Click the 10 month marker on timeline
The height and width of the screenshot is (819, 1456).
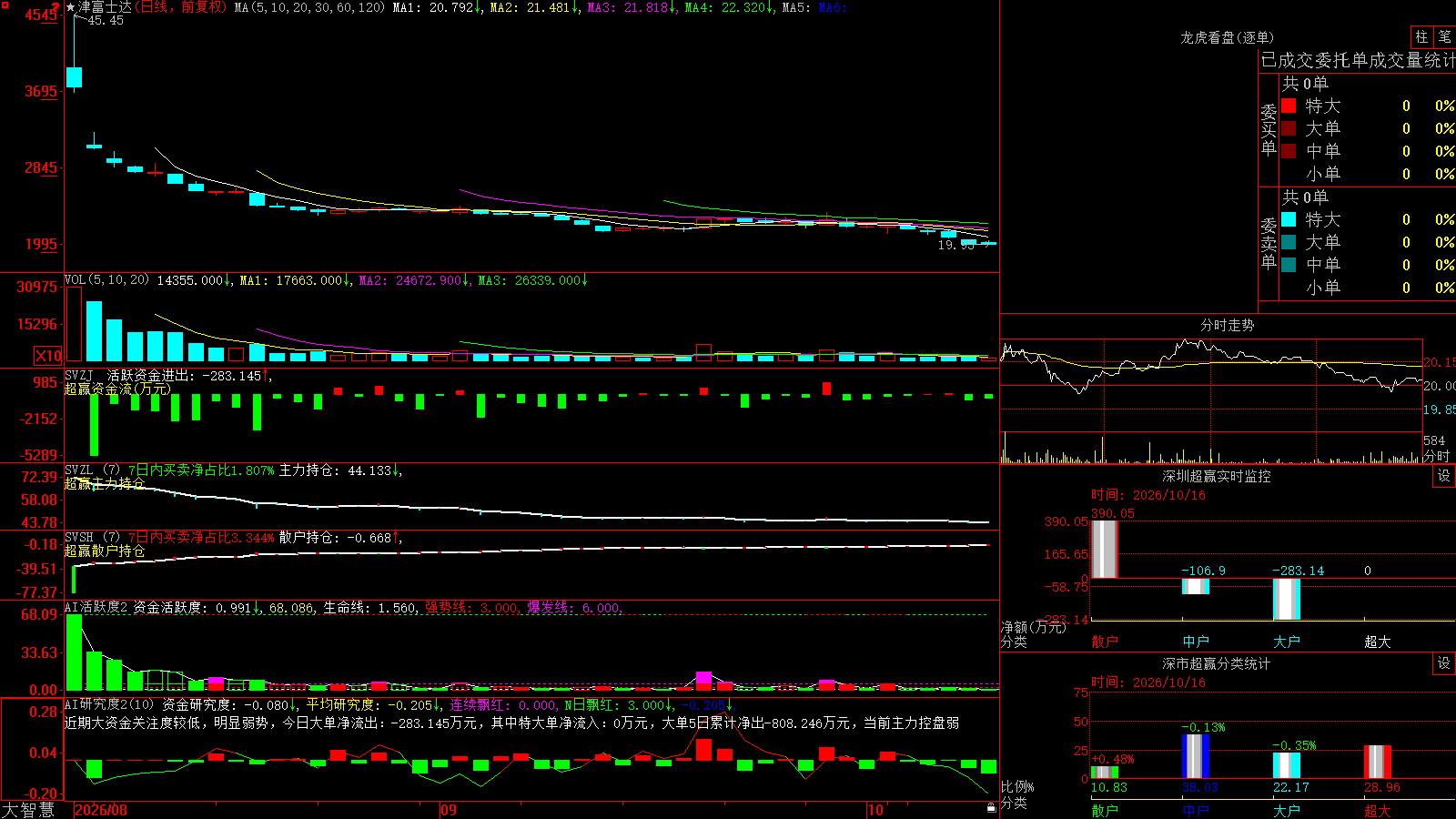click(875, 810)
